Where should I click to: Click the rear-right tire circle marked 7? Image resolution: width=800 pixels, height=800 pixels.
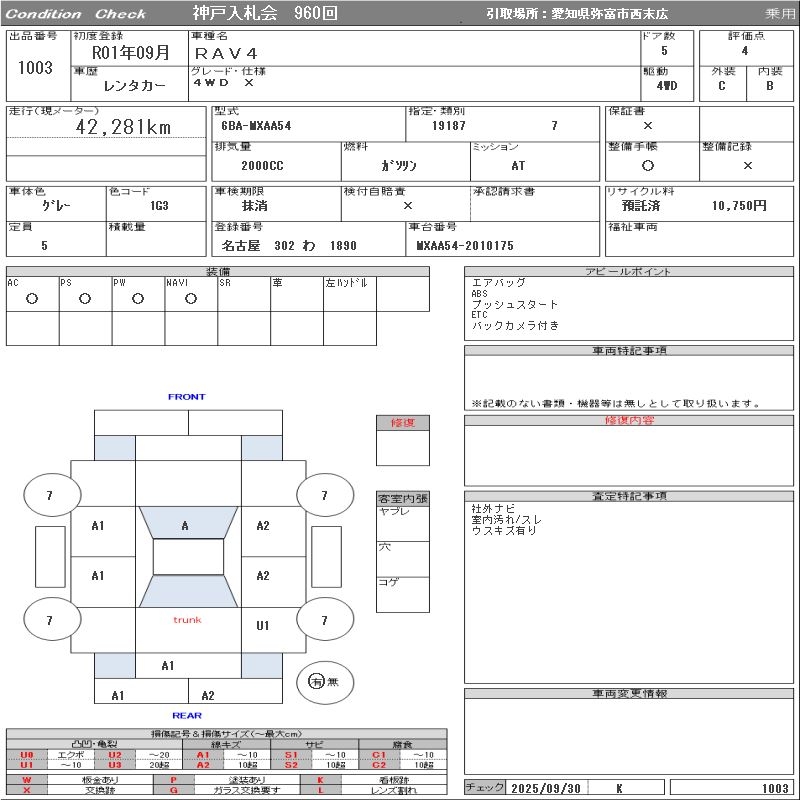pyautogui.click(x=324, y=620)
